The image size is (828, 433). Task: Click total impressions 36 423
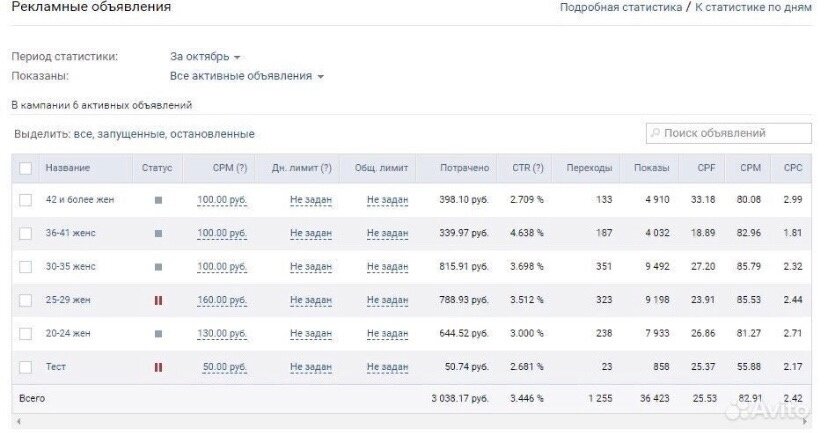[654, 398]
